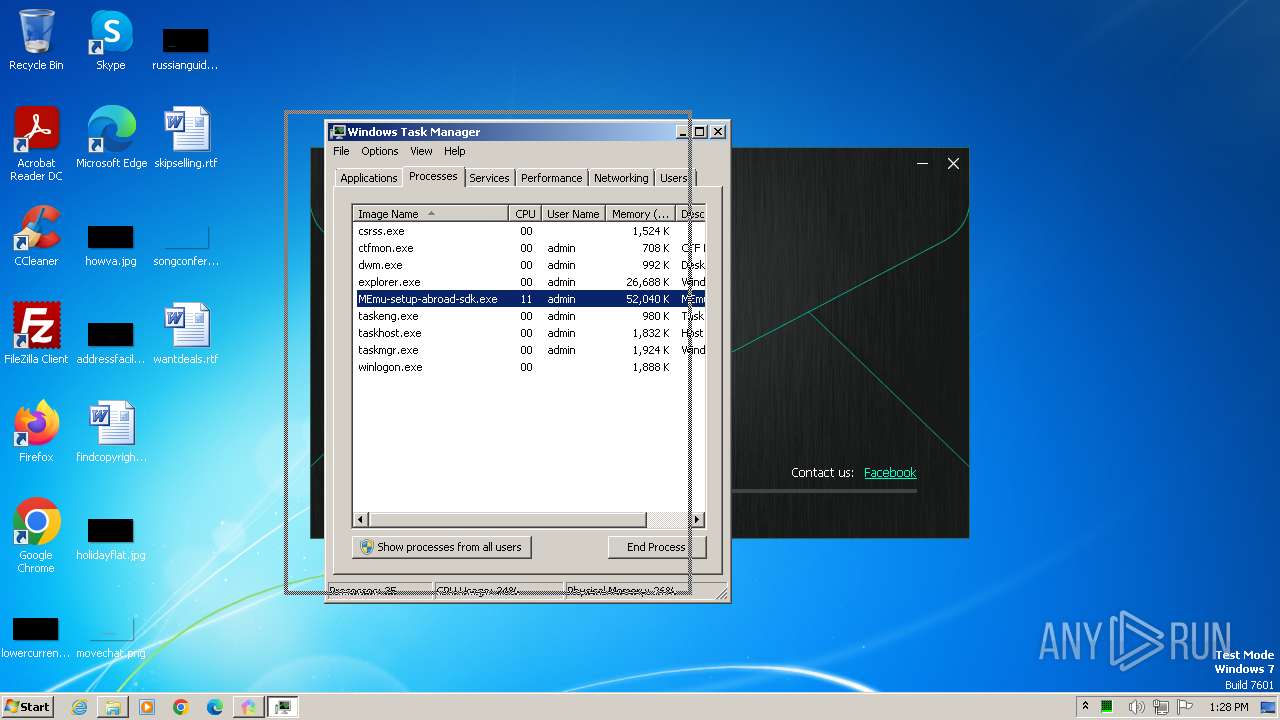Select the winlogon.exe process row

(x=530, y=367)
